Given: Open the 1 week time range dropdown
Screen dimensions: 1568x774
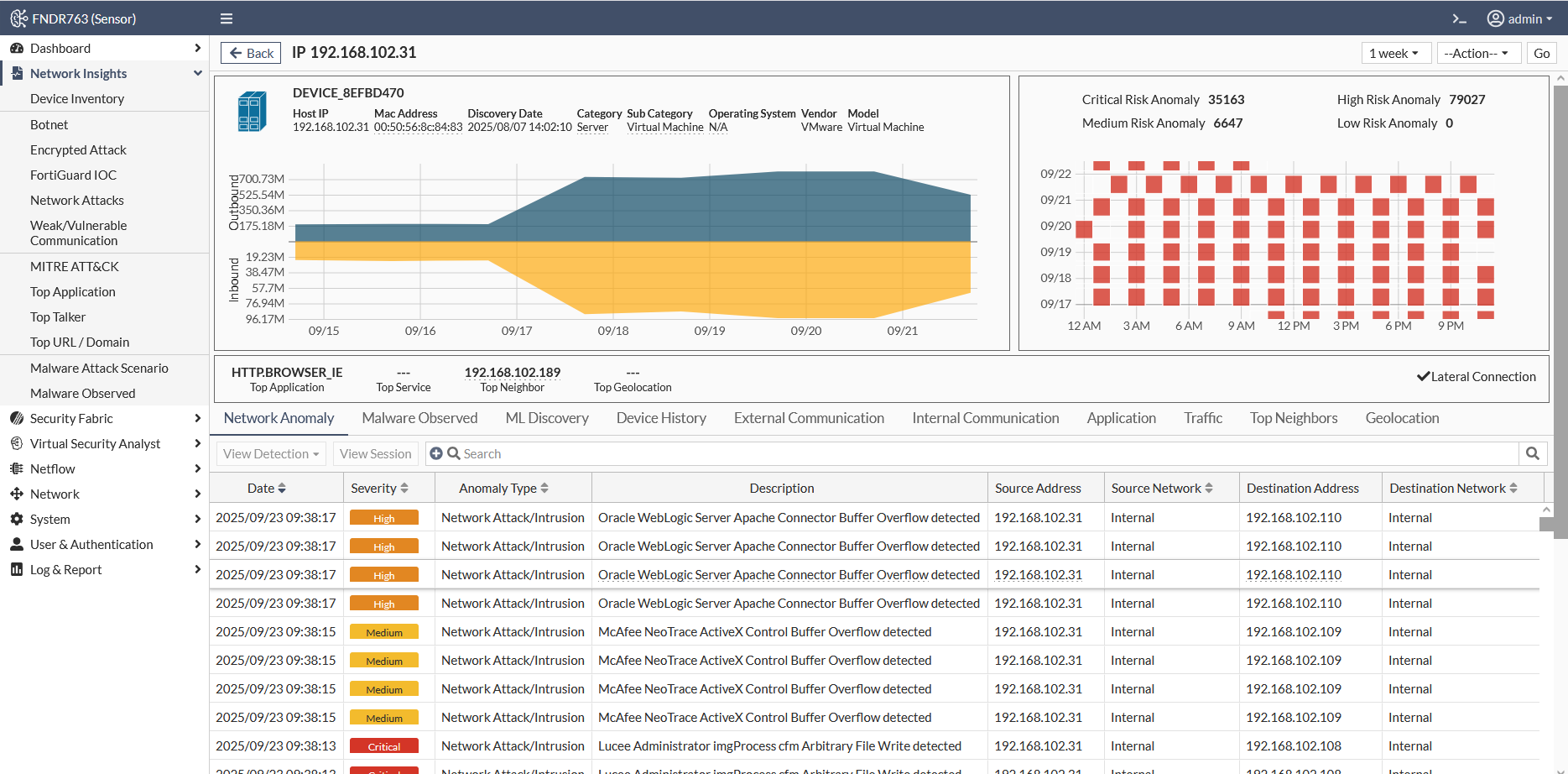Looking at the screenshot, I should (1393, 53).
